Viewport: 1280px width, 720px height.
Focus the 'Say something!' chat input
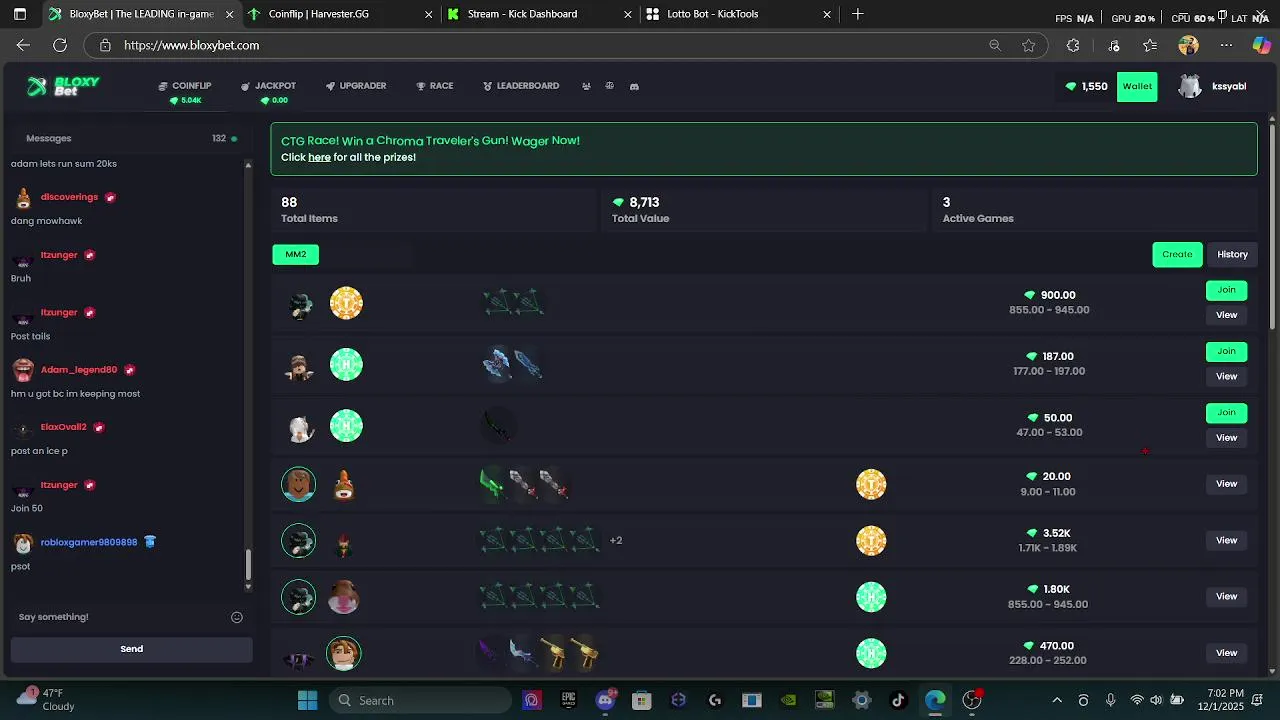coord(120,617)
